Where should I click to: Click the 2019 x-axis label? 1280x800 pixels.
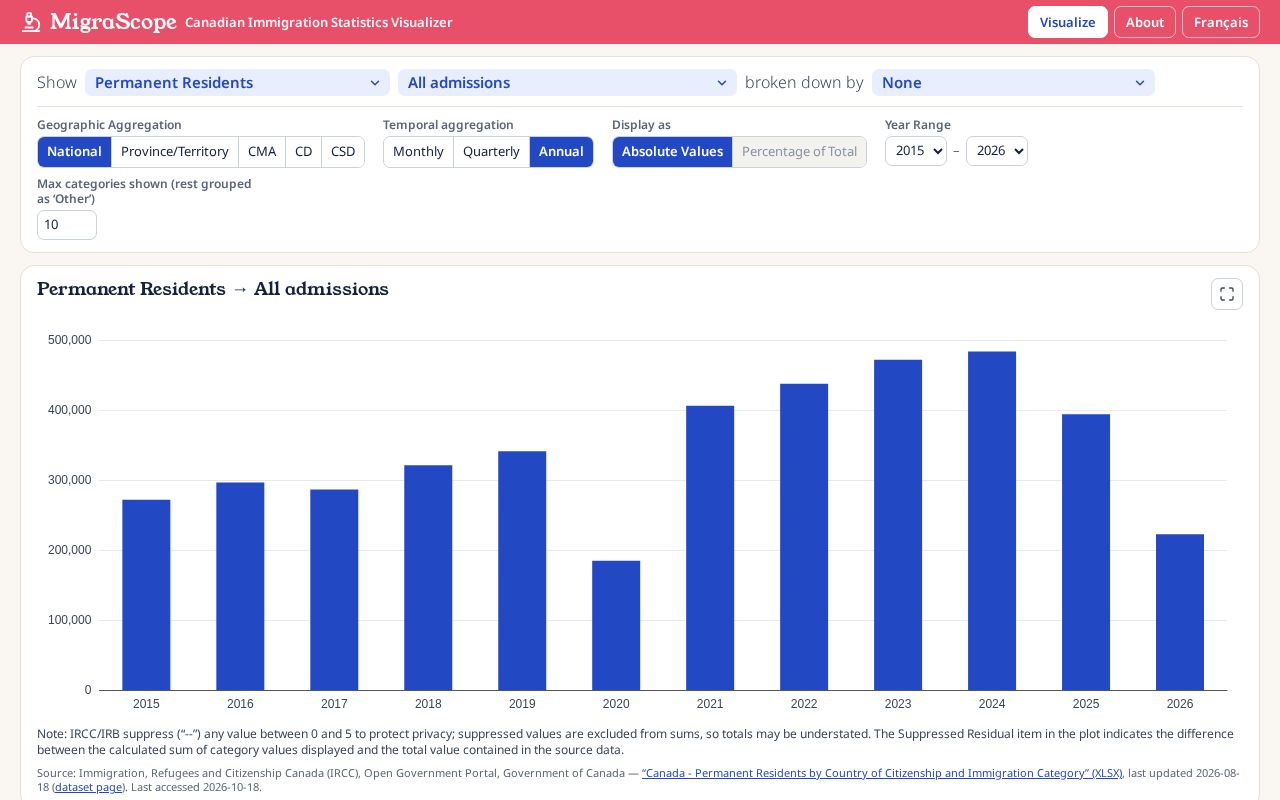tap(522, 704)
